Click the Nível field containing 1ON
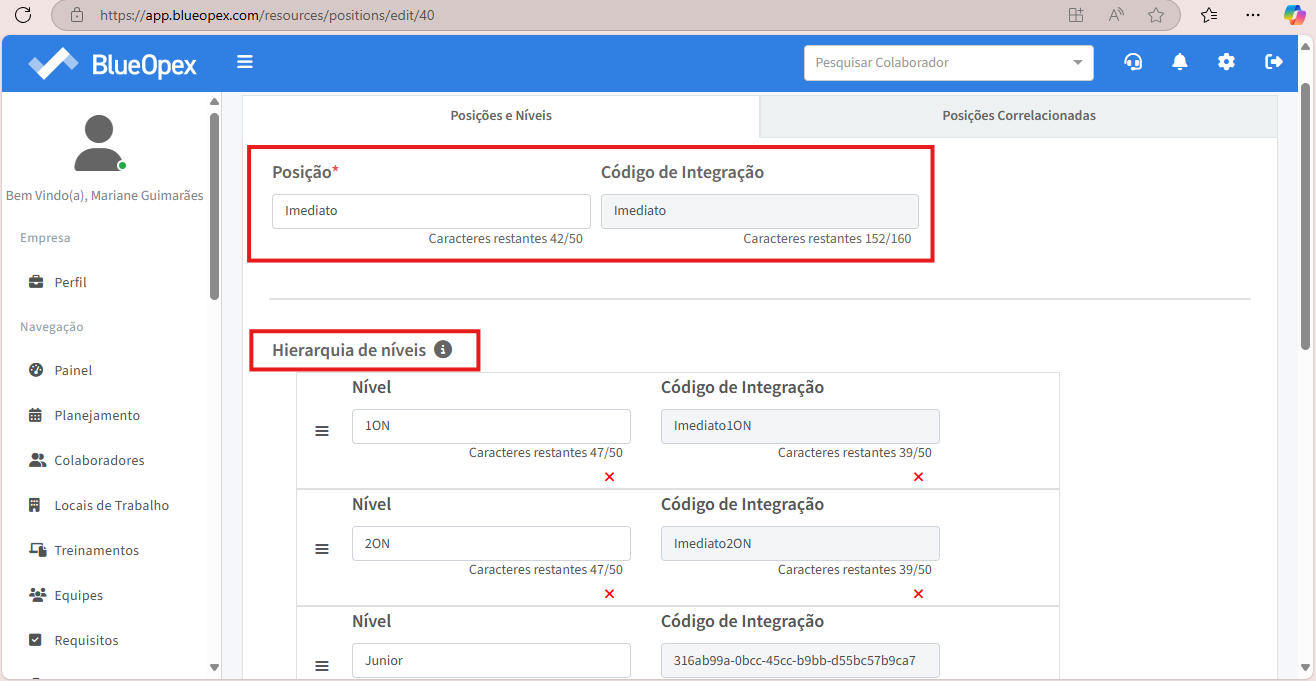Screen dimensions: 1316x681 [491, 426]
